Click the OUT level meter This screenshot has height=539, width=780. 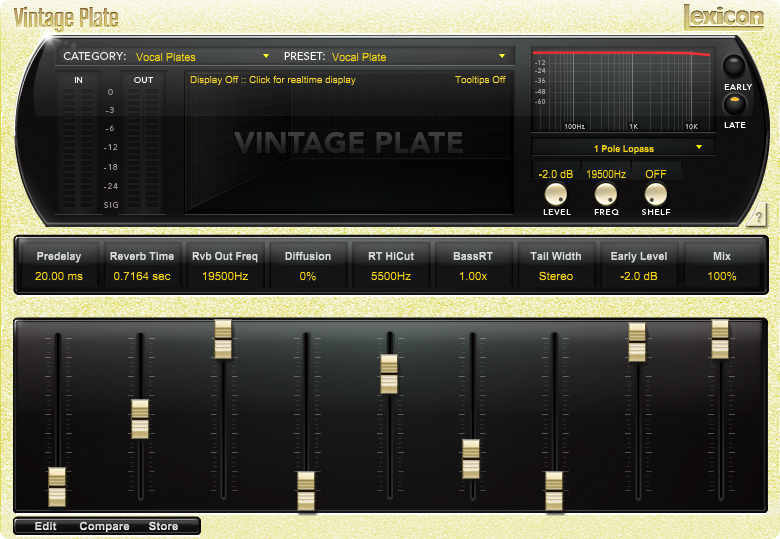143,149
